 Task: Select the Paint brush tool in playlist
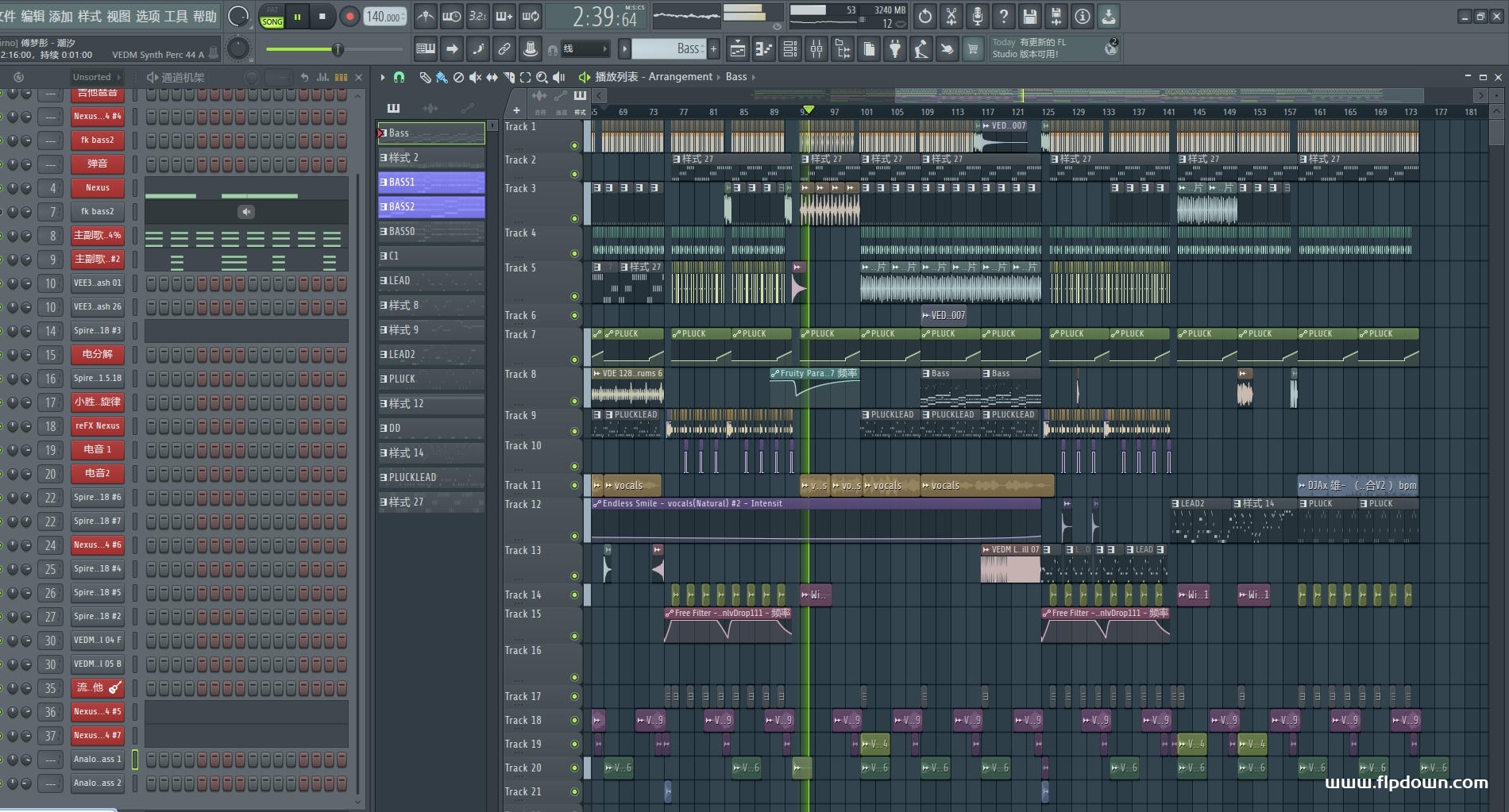(441, 77)
